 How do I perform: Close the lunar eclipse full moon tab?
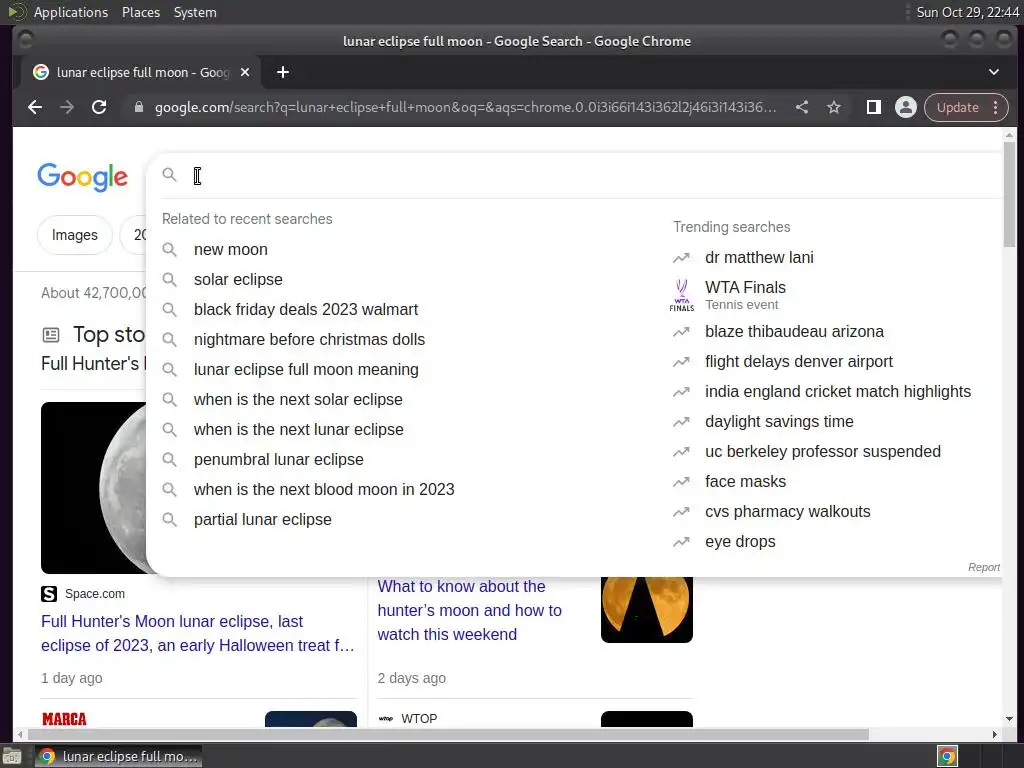click(245, 72)
